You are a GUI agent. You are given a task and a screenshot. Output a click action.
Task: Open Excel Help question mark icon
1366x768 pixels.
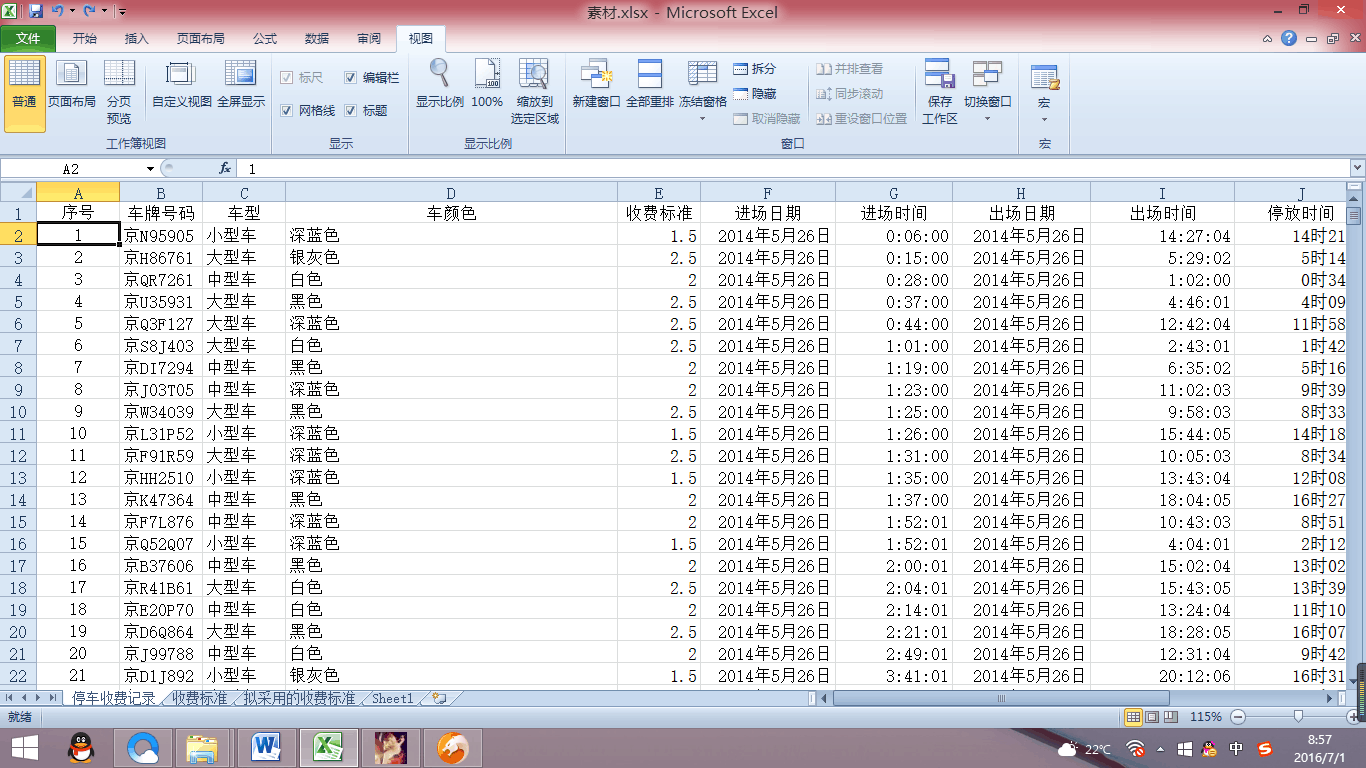point(1289,38)
